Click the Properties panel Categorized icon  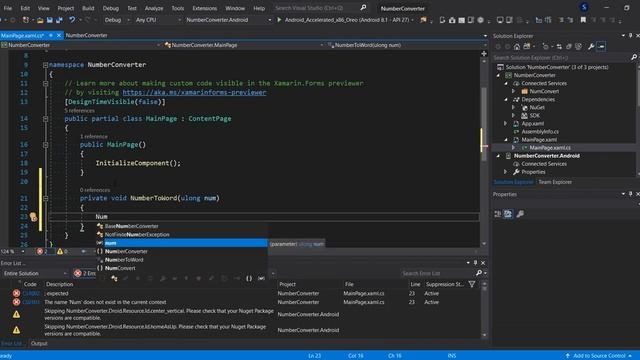point(498,214)
